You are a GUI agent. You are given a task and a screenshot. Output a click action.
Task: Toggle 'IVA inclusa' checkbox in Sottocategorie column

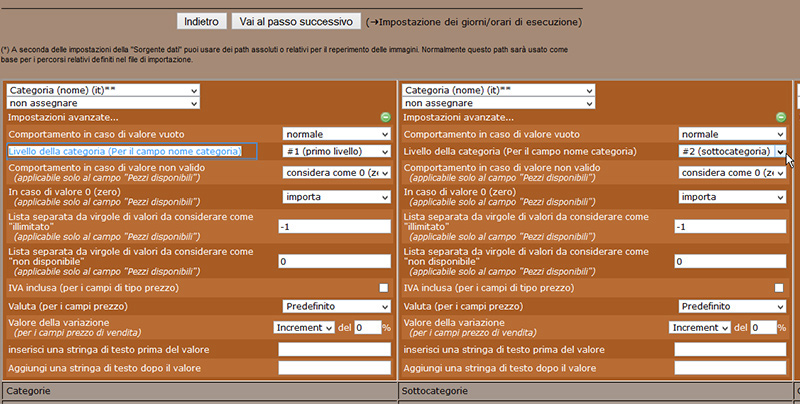pos(779,288)
